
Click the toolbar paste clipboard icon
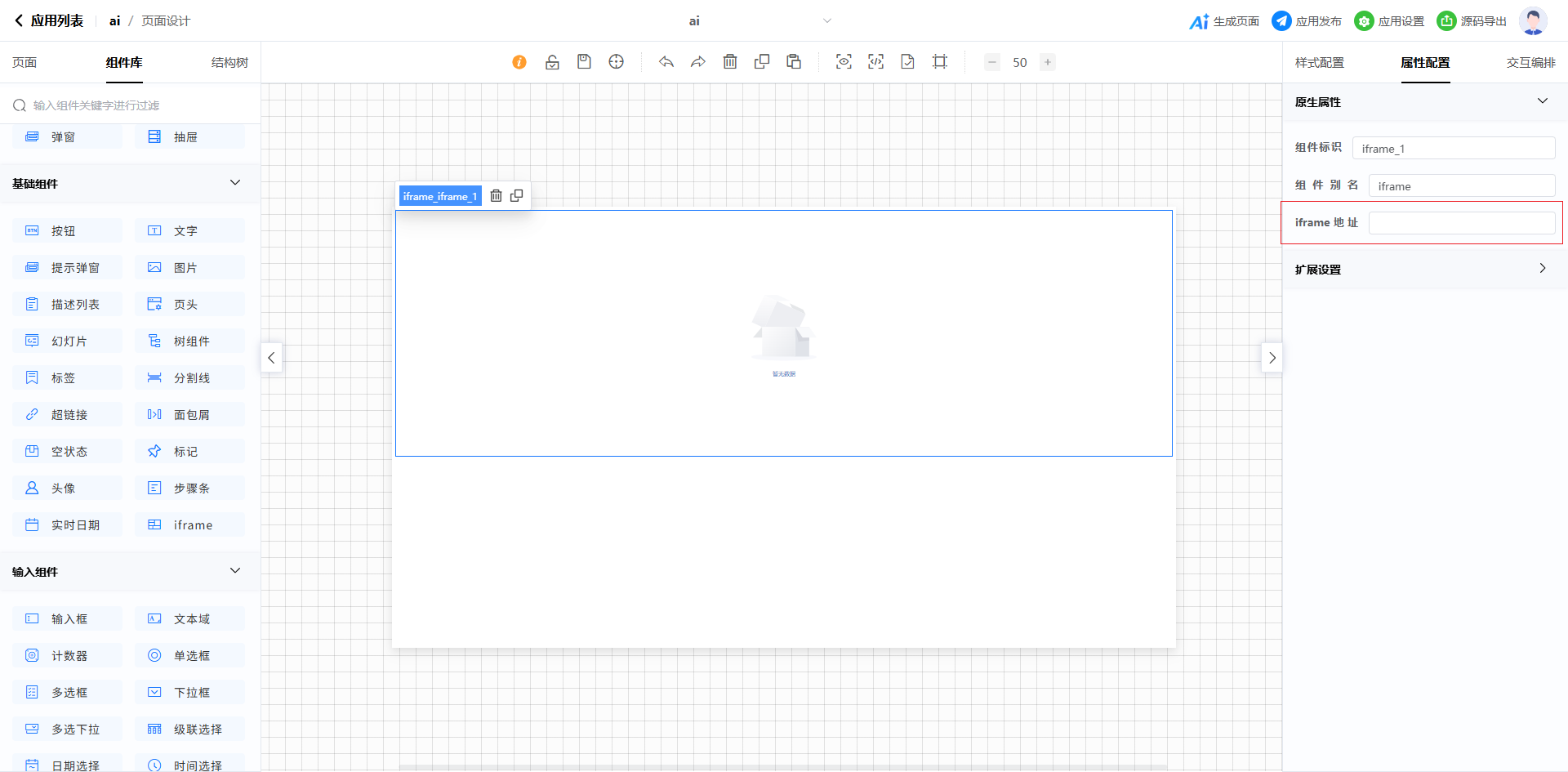794,62
